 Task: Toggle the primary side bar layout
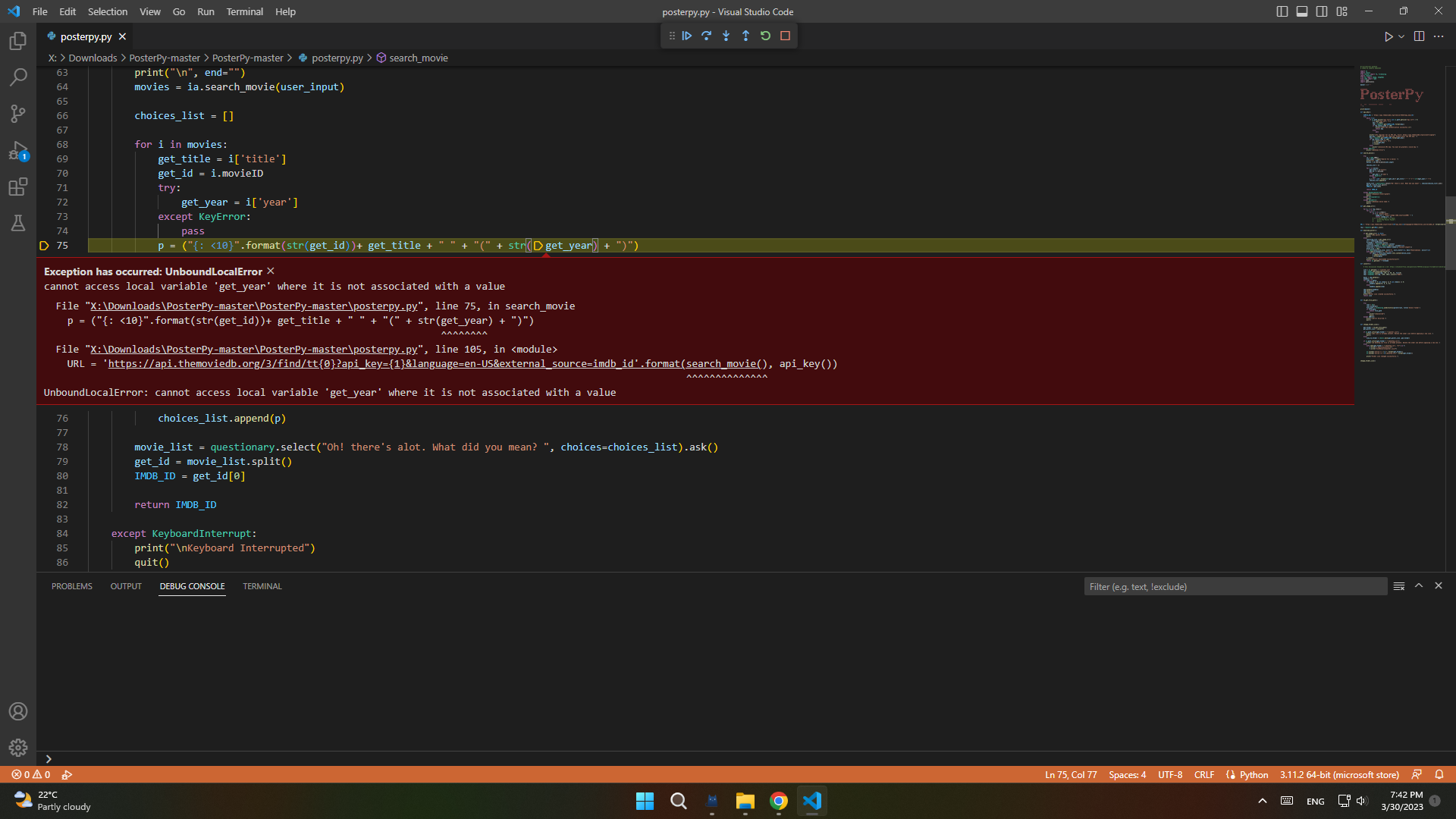(x=1282, y=11)
